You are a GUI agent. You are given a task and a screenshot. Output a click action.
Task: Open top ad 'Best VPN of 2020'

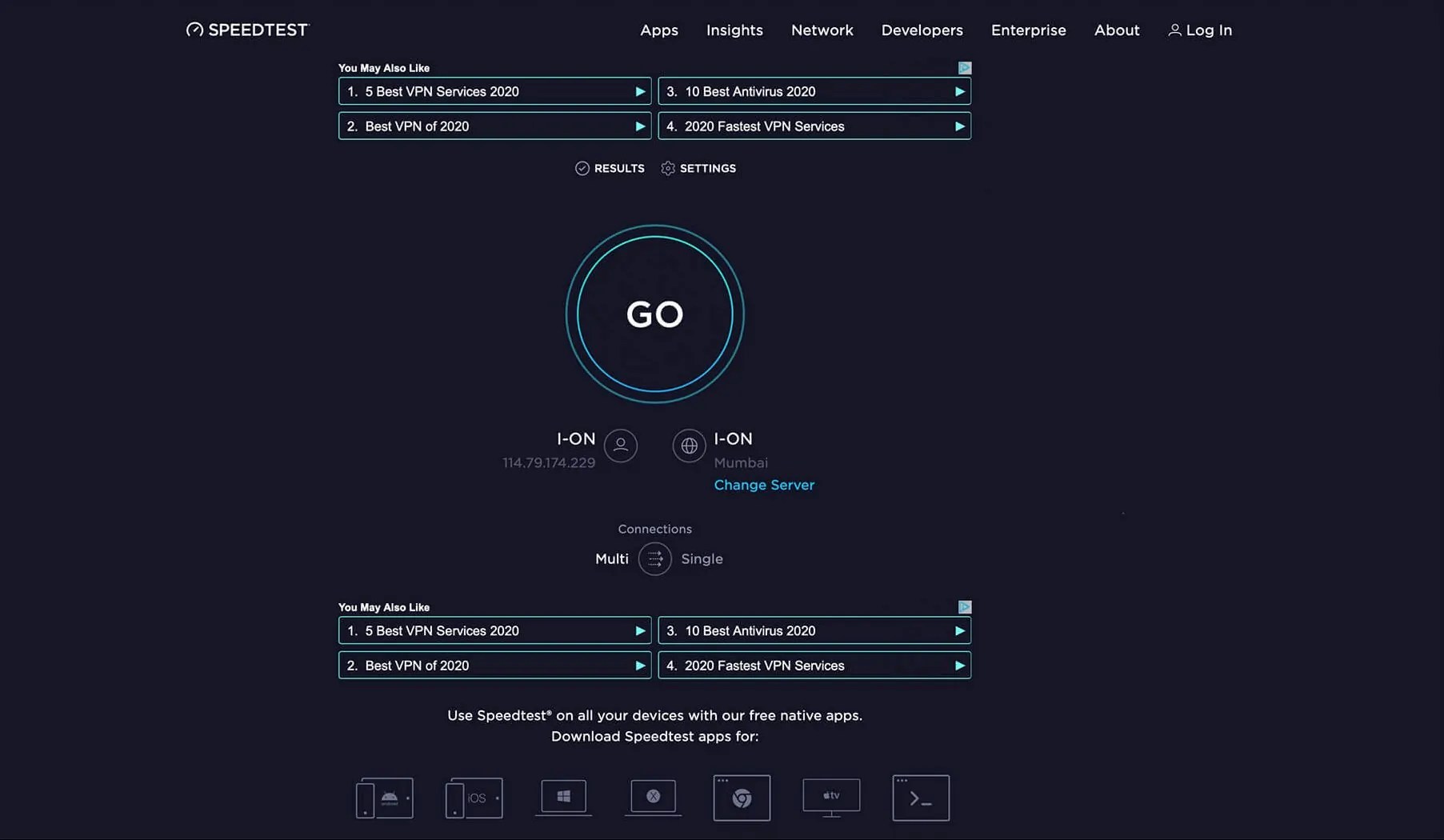pyautogui.click(x=495, y=126)
